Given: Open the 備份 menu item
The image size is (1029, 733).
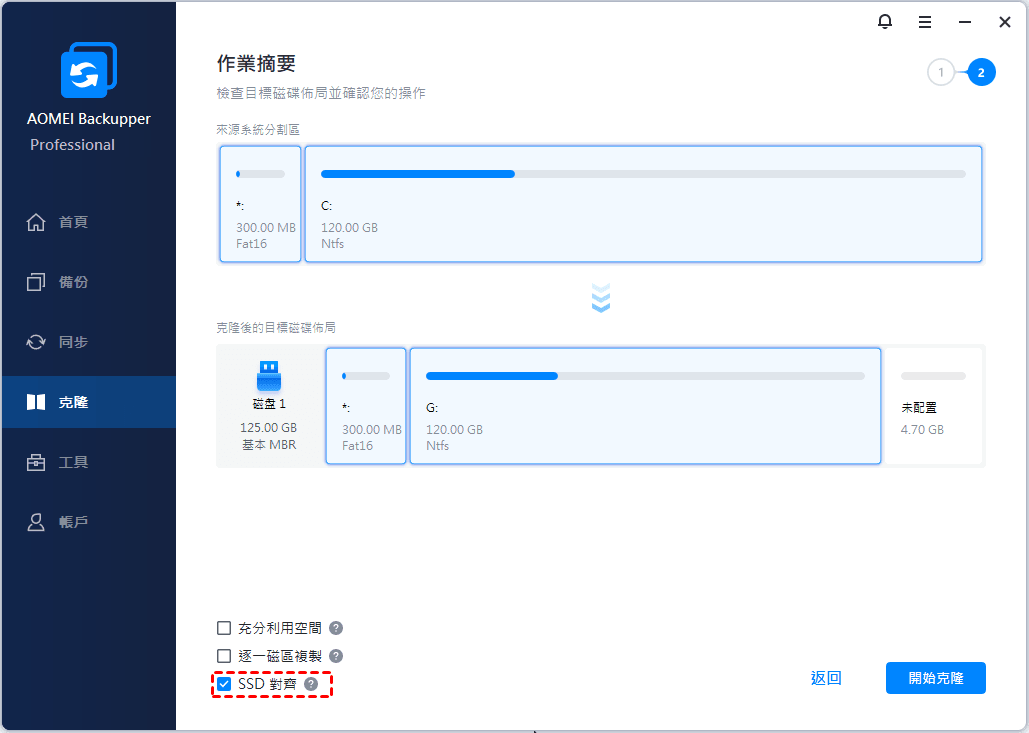Looking at the screenshot, I should (x=89, y=282).
